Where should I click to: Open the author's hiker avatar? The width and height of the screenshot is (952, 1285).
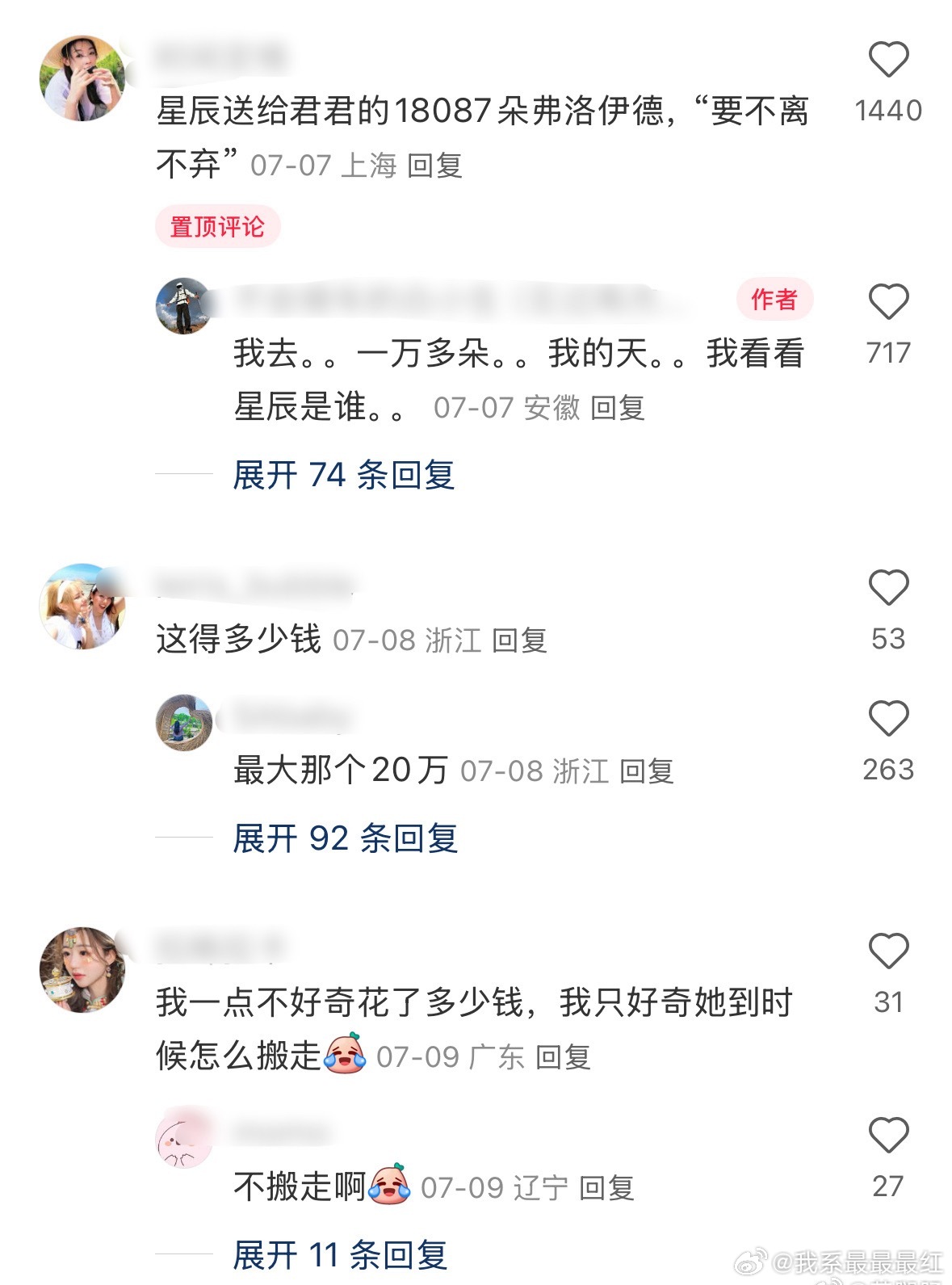184,307
